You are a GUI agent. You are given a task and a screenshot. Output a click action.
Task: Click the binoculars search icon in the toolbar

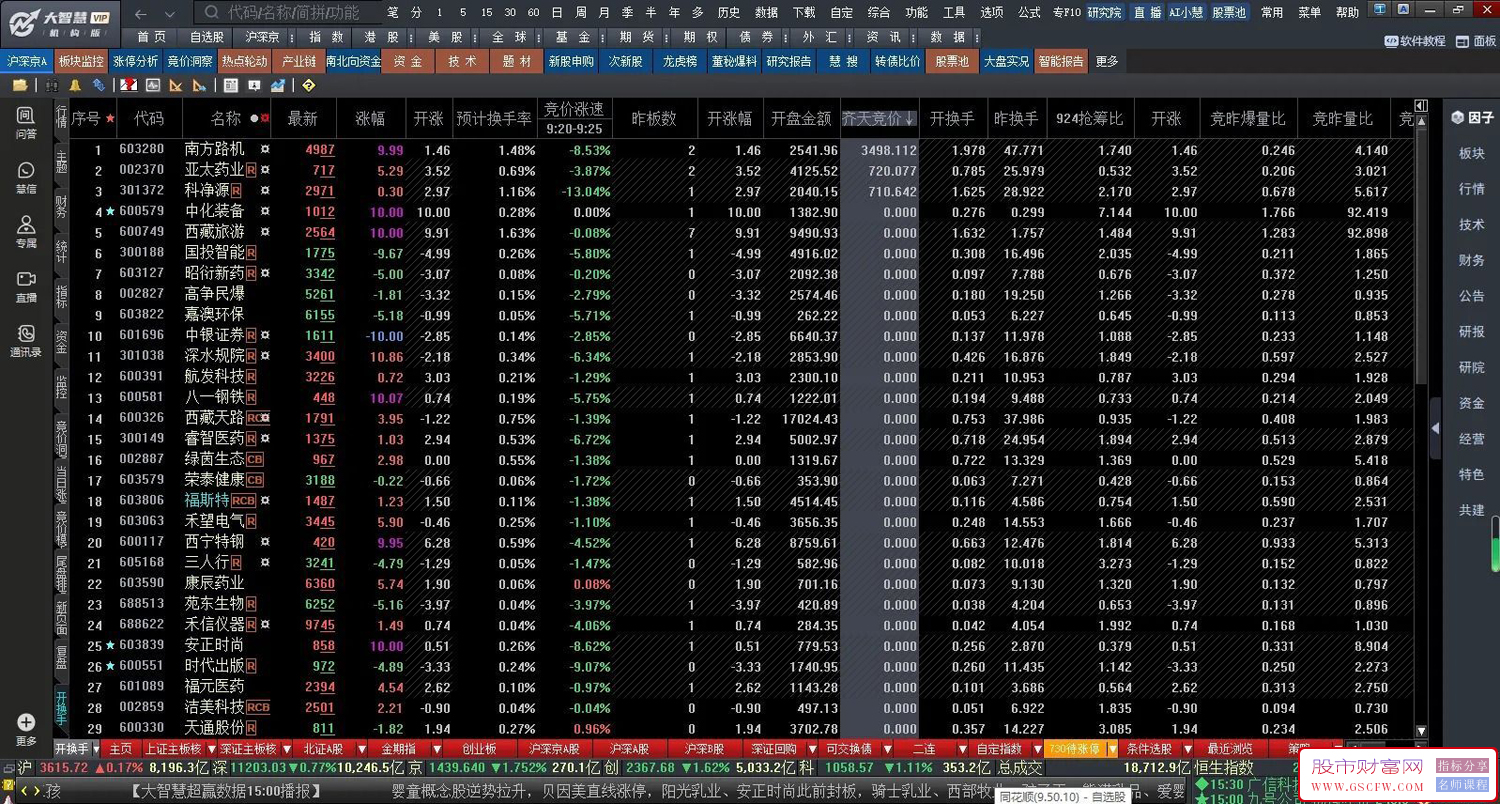click(51, 86)
